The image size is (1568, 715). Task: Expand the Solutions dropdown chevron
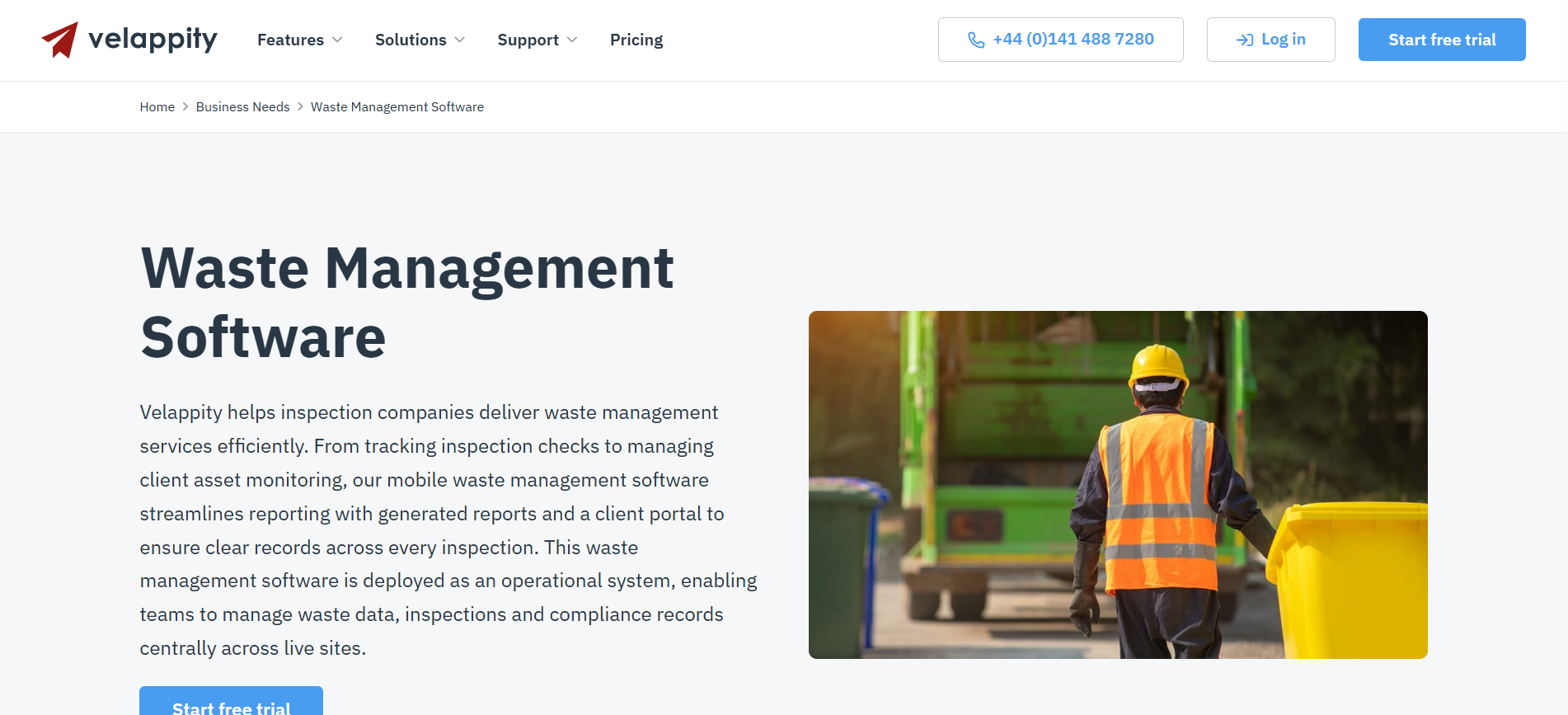click(460, 40)
